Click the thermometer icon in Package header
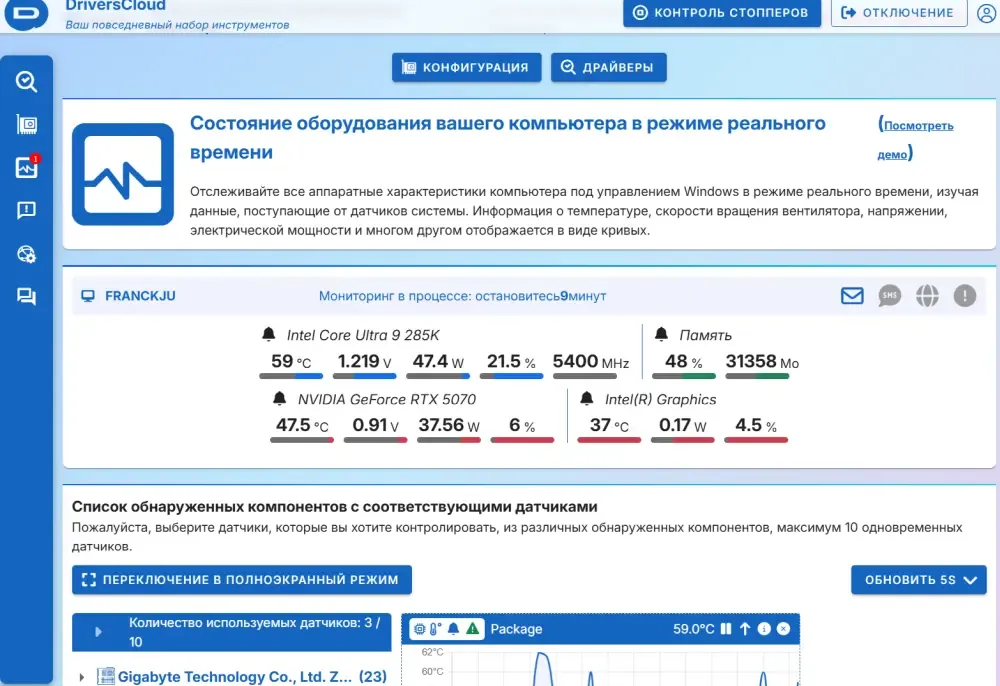This screenshot has height=686, width=1000. click(x=436, y=629)
